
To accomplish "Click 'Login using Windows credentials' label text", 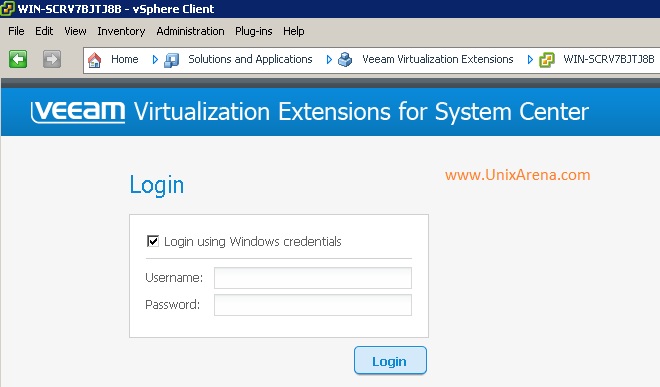I will (253, 242).
